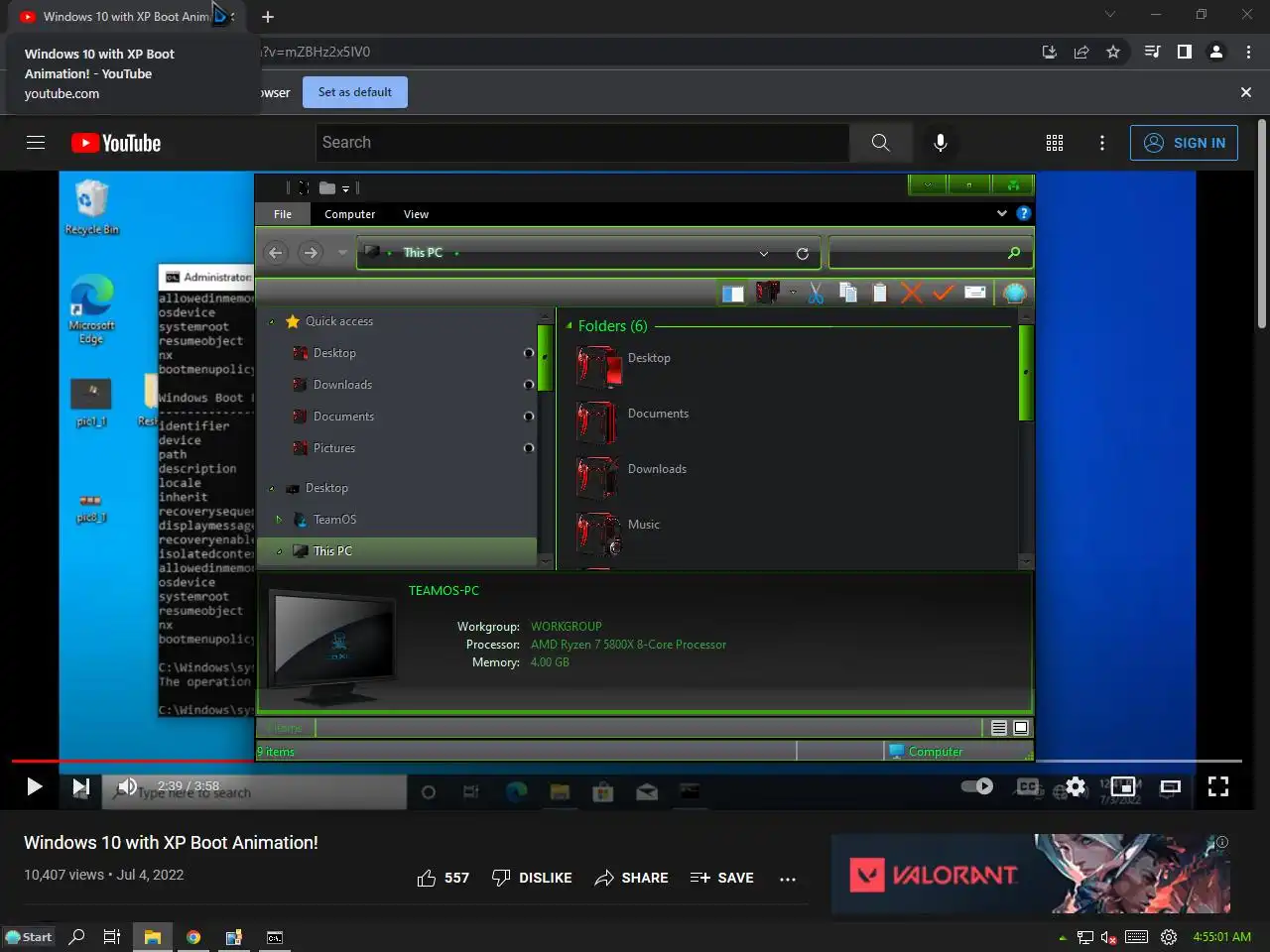The image size is (1270, 952).
Task: Click the Explorer back arrow in video
Action: click(276, 253)
